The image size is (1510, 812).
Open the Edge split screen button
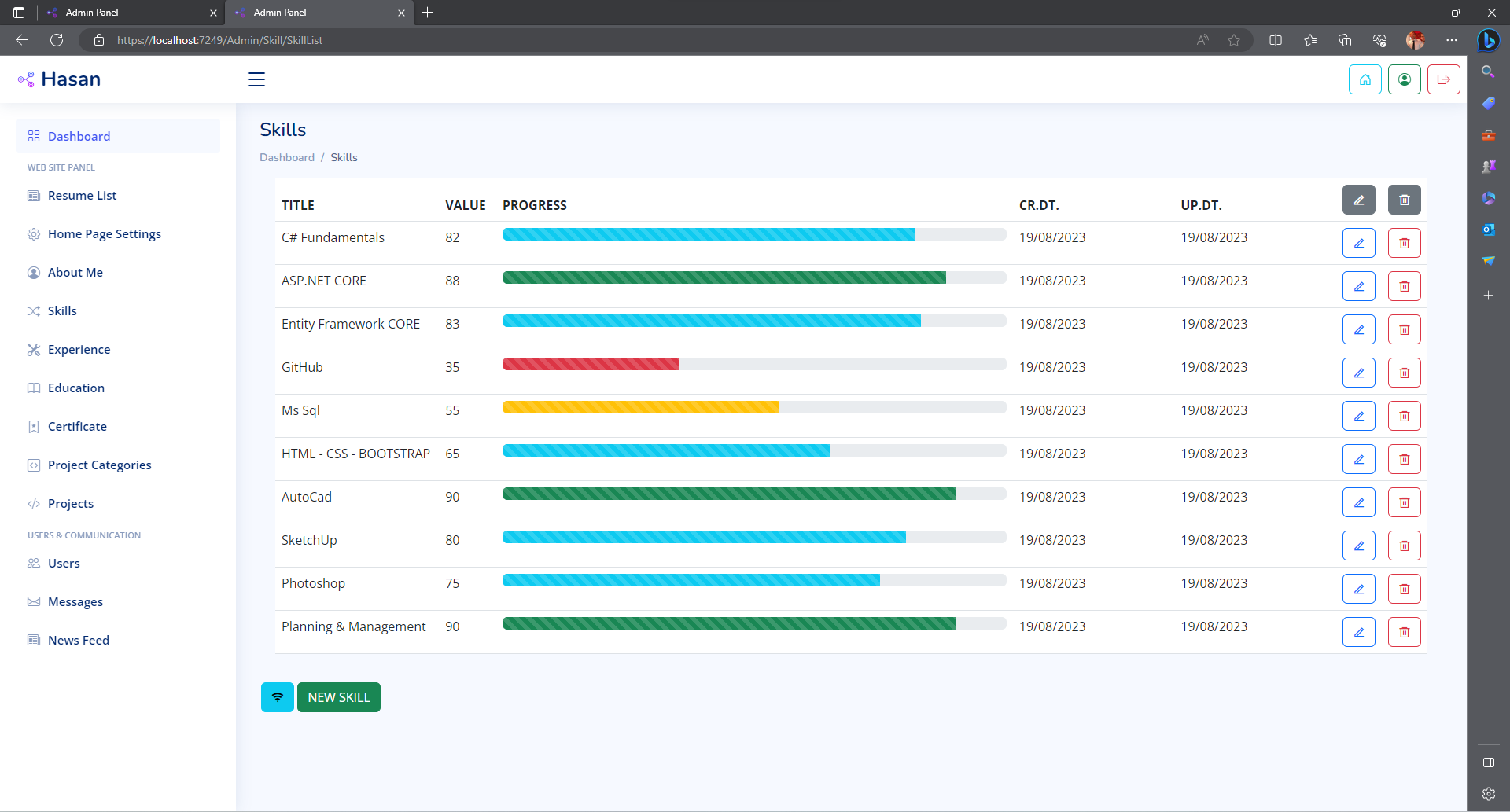(x=1276, y=40)
